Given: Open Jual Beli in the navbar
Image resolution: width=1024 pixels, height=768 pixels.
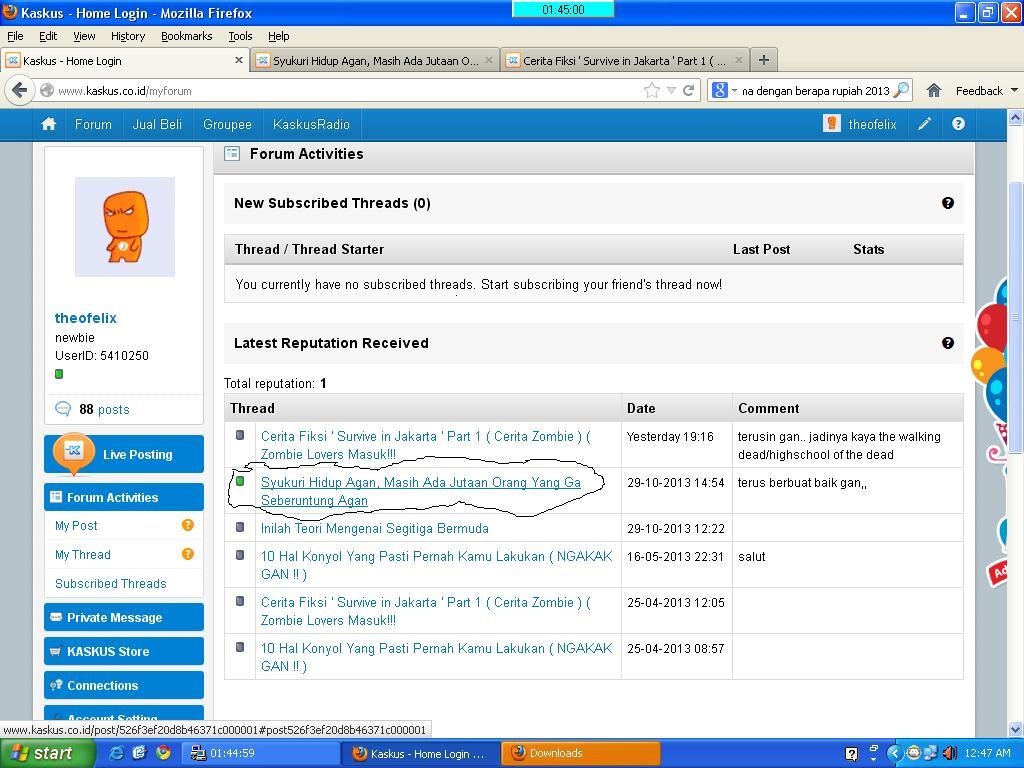Looking at the screenshot, I should (x=157, y=124).
